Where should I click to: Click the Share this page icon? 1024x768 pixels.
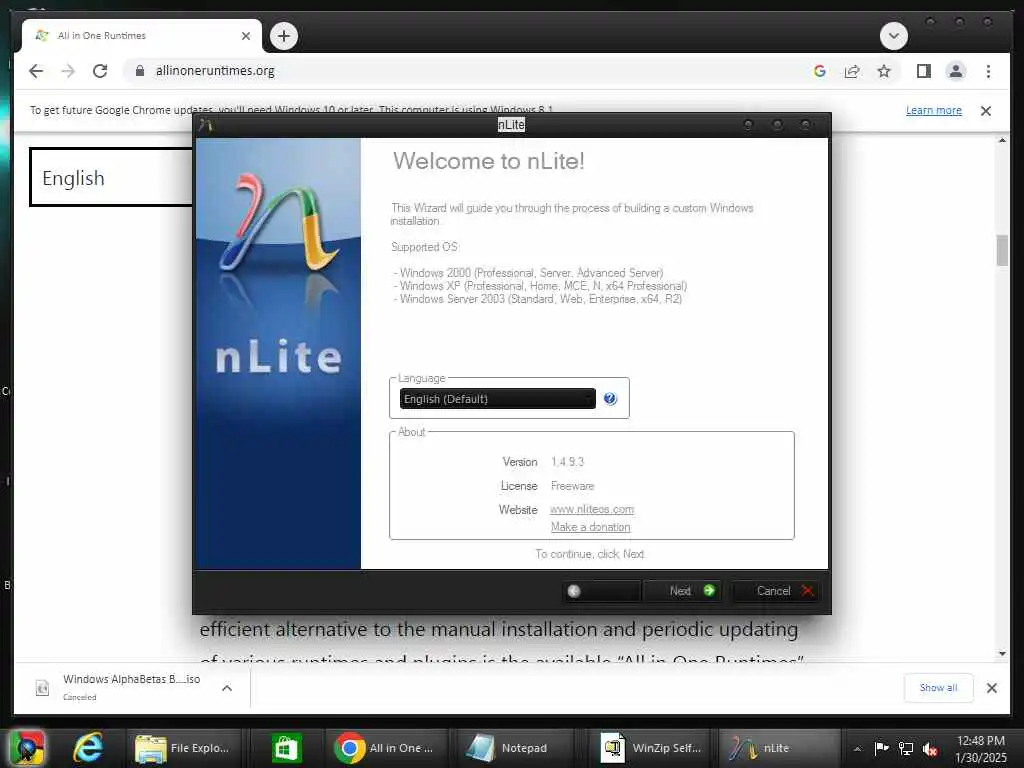(x=852, y=71)
